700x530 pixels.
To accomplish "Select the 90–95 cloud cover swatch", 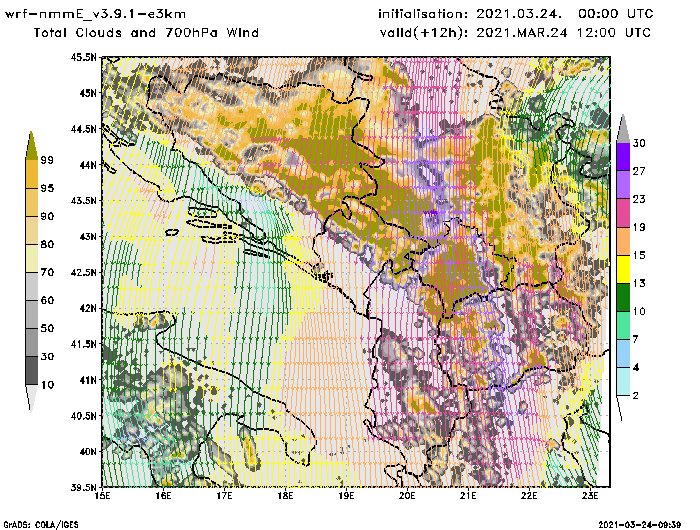I will 31,202.
